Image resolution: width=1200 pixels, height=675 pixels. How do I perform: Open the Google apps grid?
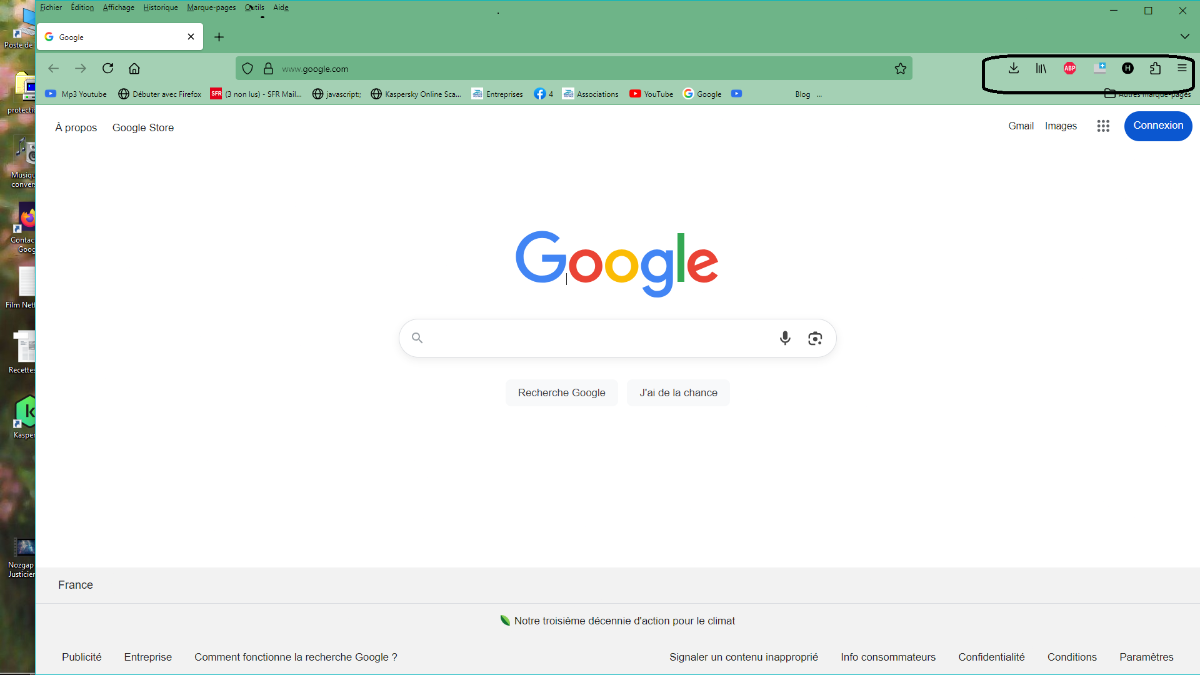point(1103,126)
